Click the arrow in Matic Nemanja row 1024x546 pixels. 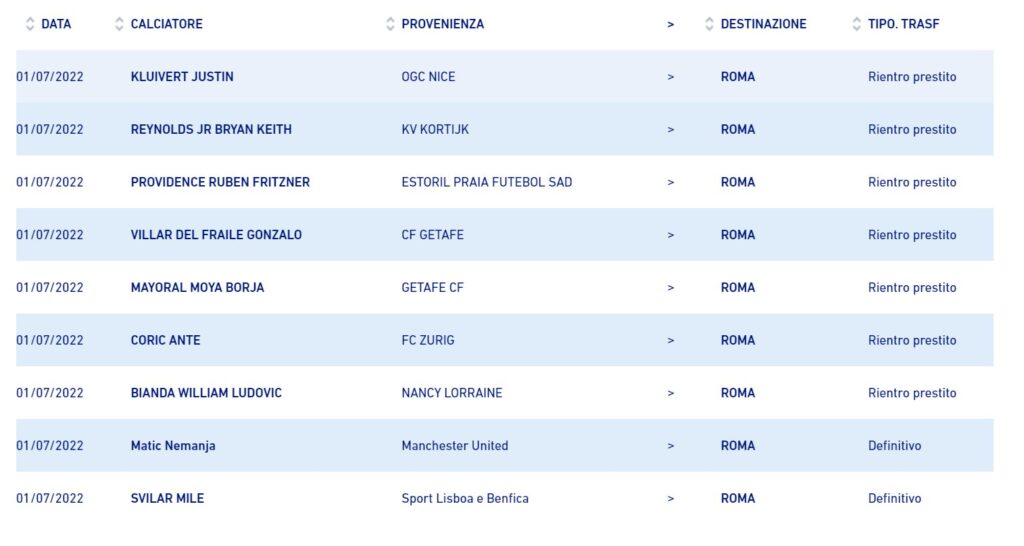point(670,446)
